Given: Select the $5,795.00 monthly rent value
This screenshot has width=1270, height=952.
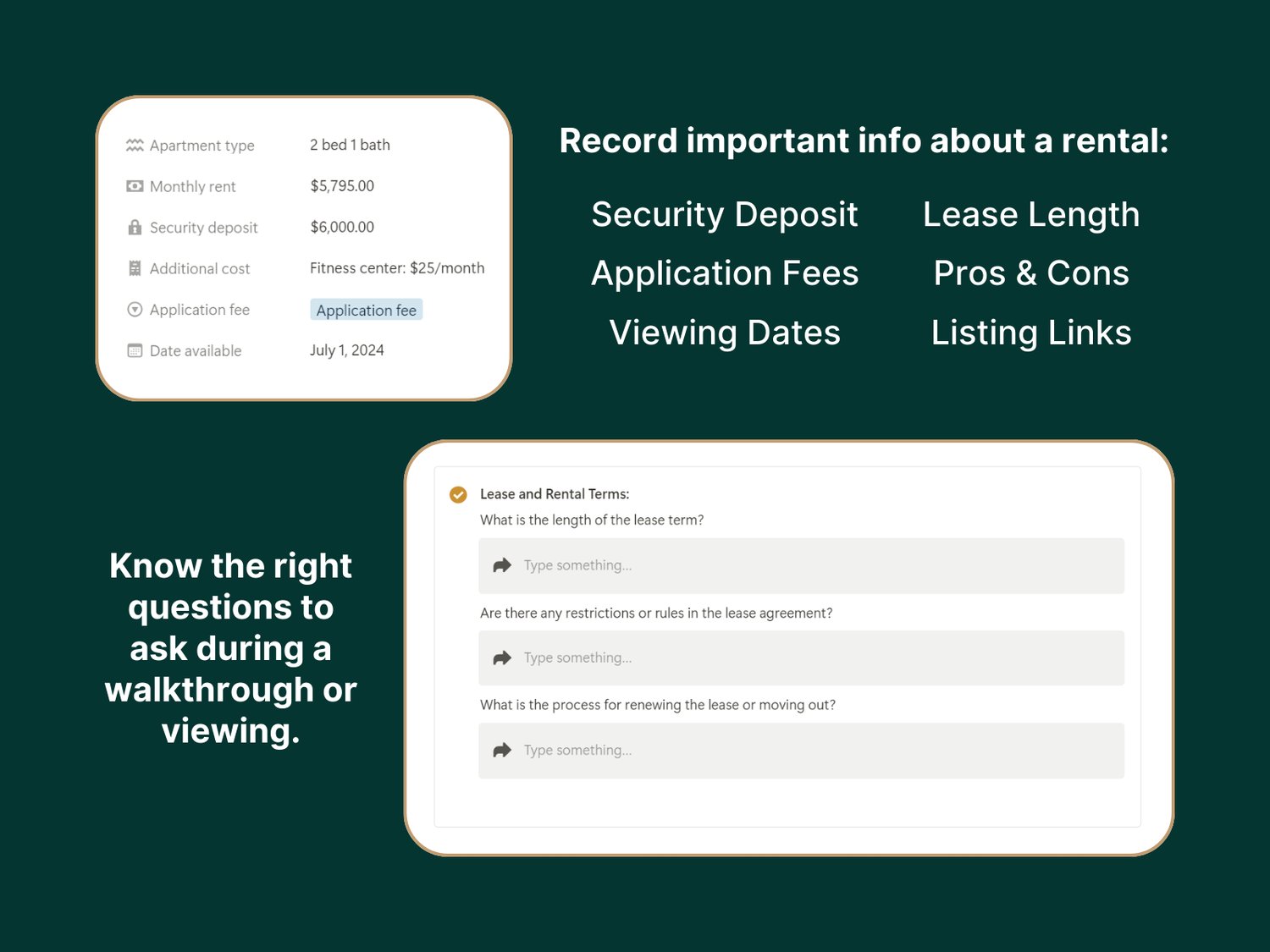Looking at the screenshot, I should tap(342, 186).
